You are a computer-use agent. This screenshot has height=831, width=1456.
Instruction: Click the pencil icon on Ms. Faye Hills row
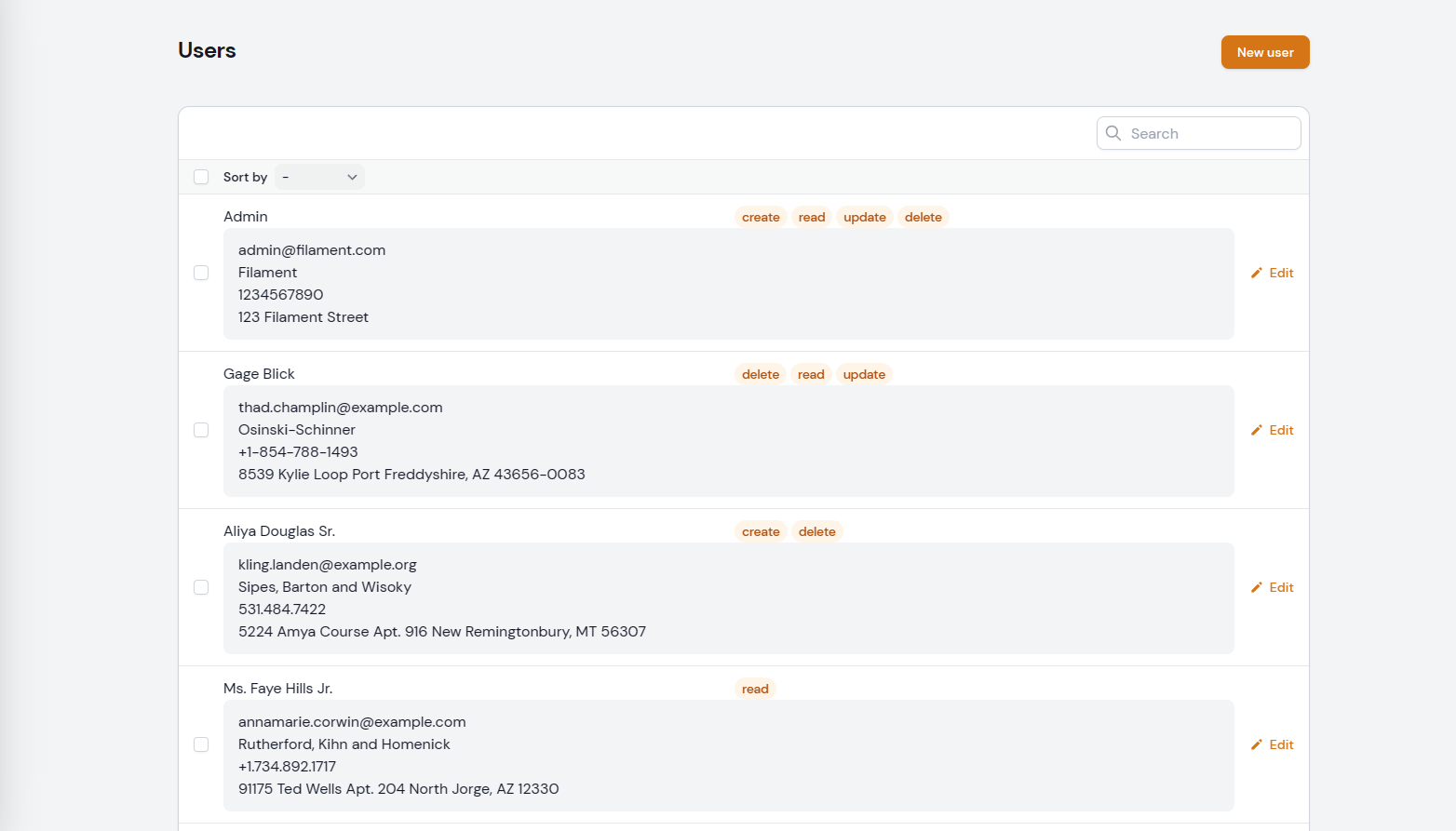point(1258,744)
